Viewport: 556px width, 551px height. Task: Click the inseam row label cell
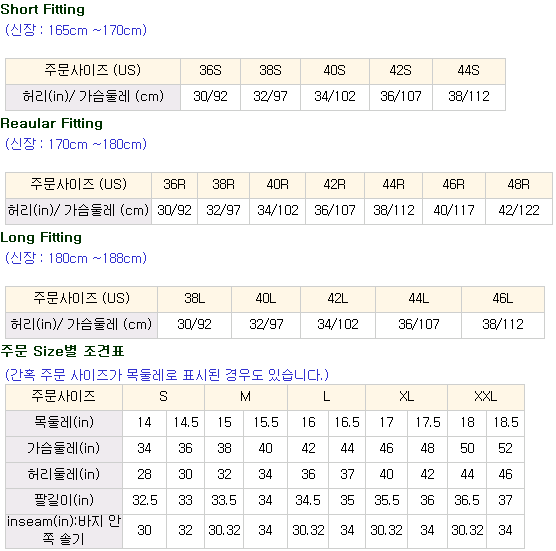pos(64,531)
